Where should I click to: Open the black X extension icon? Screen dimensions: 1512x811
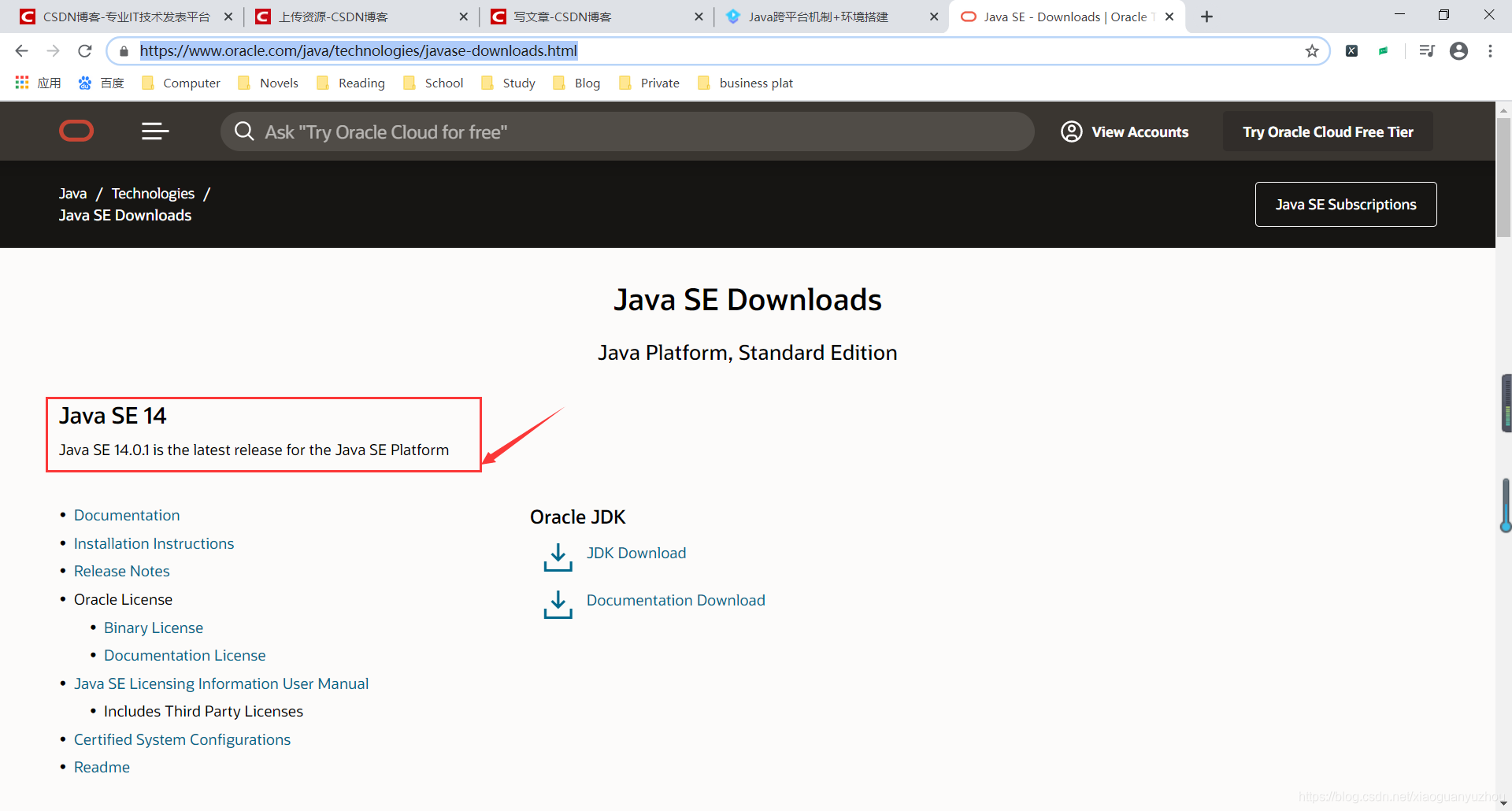point(1351,51)
